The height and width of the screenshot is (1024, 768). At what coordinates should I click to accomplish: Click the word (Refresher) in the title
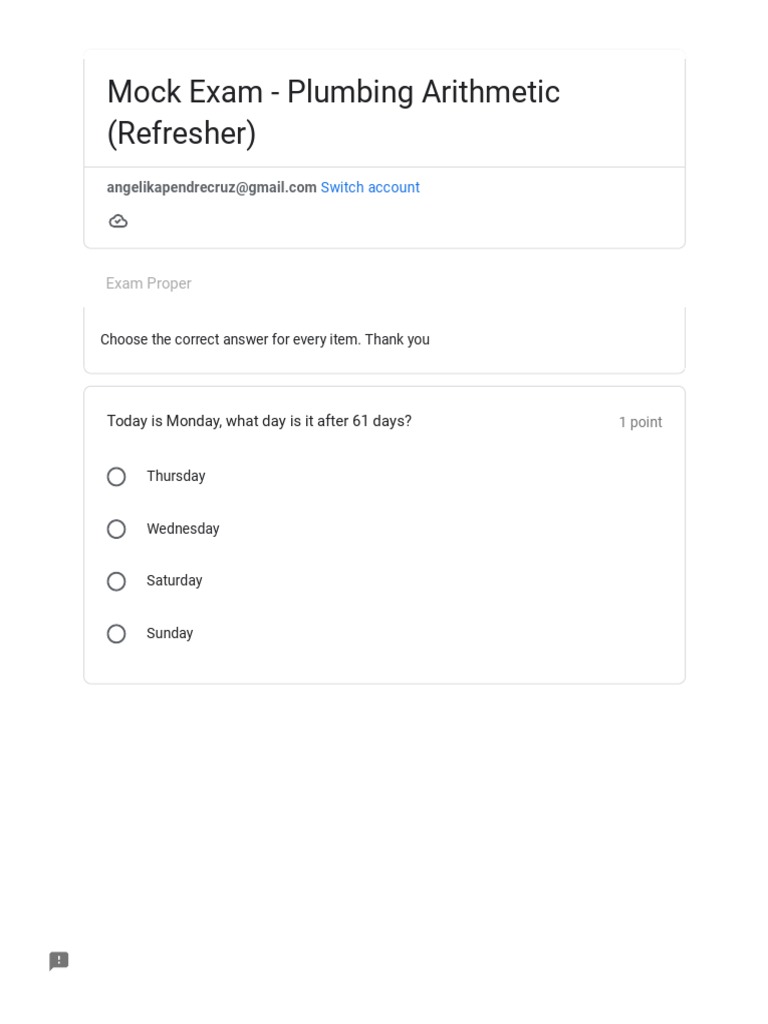[x=181, y=133]
